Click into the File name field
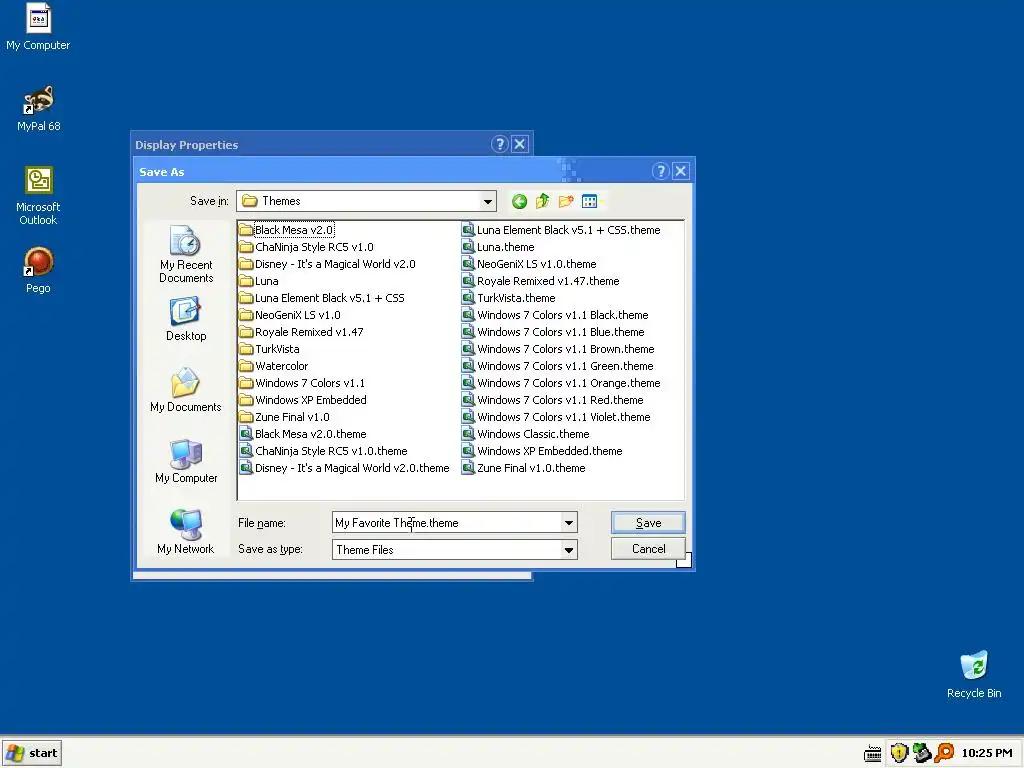1024x768 pixels. click(447, 522)
